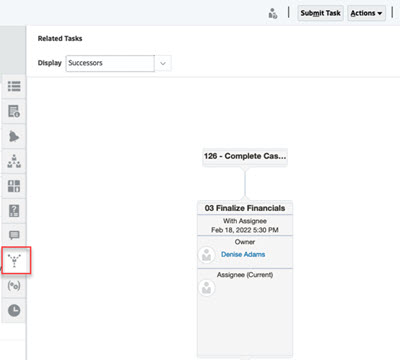The height and width of the screenshot is (360, 400).
Task: Open the Instructions document icon in sidebar
Action: coord(14,111)
